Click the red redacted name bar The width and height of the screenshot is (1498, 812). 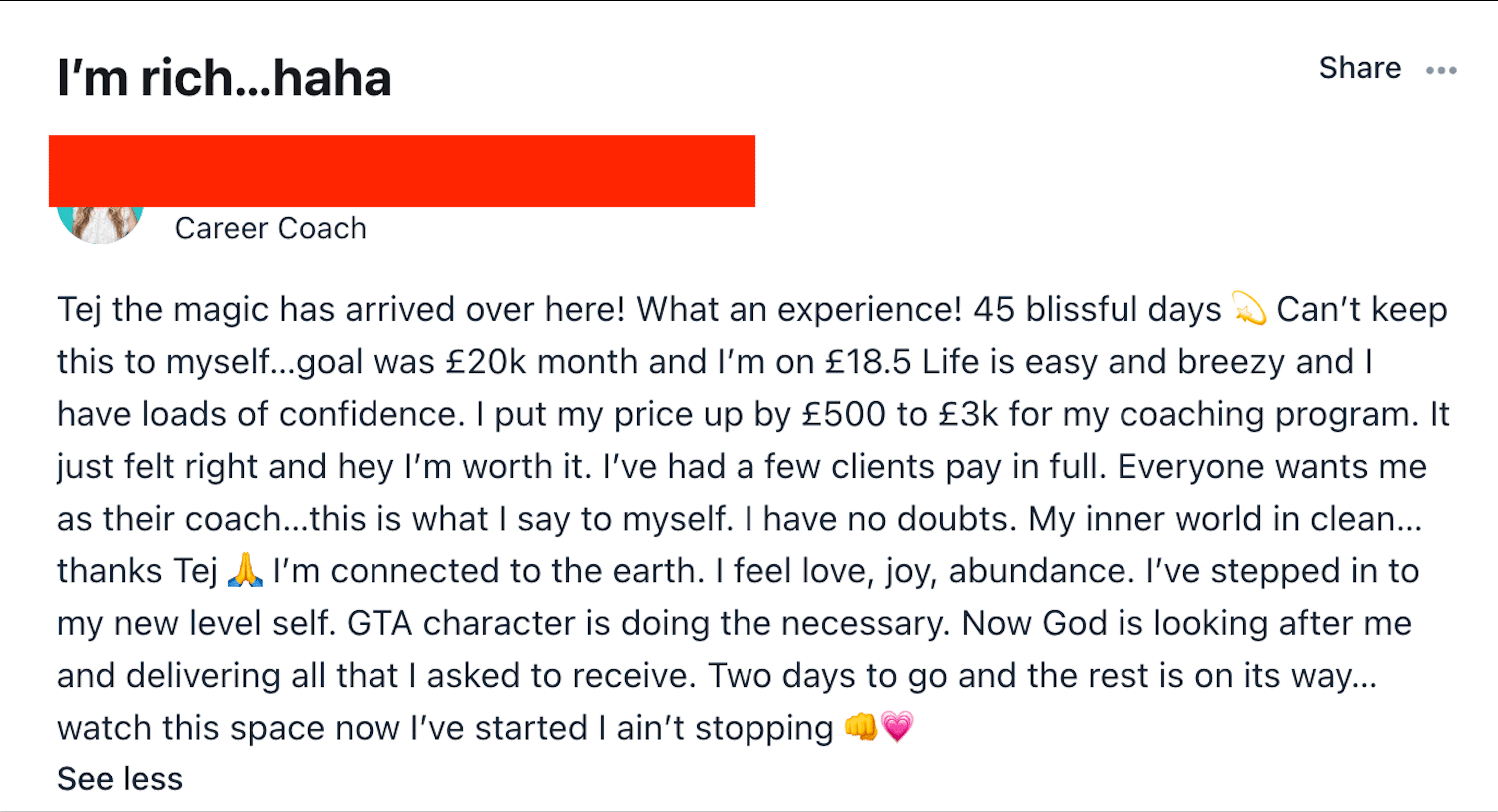(x=402, y=171)
